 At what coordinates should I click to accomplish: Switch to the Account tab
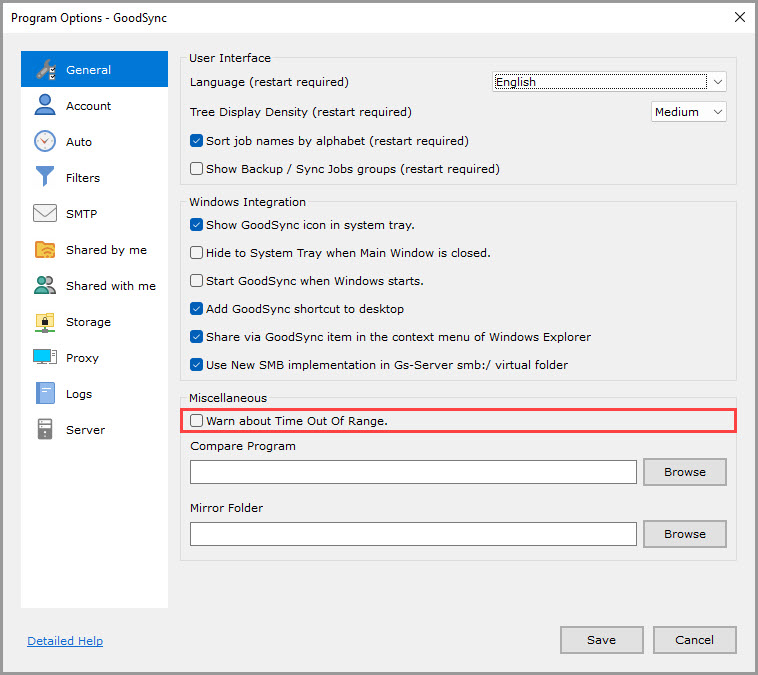pos(94,105)
